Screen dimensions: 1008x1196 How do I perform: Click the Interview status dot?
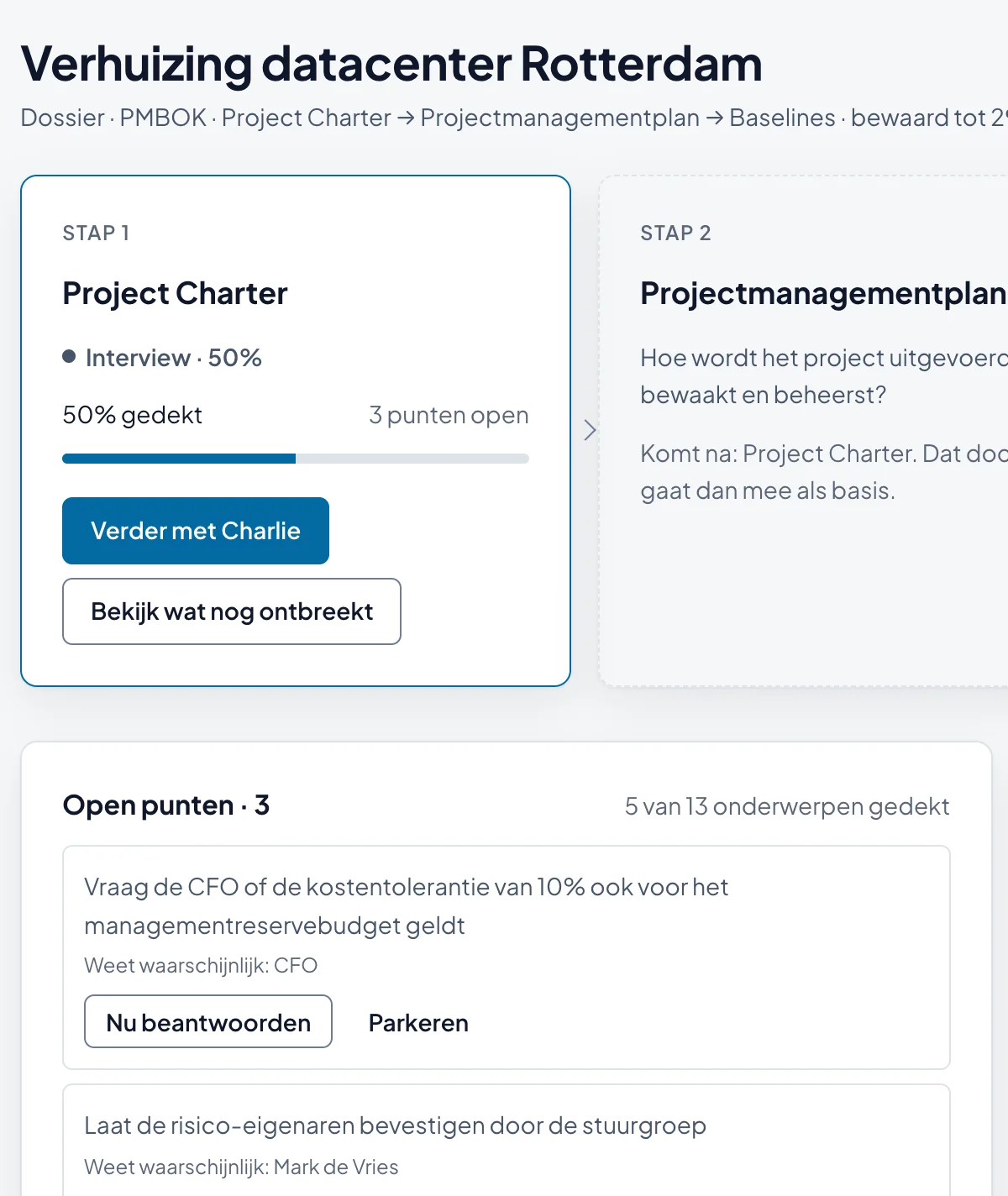70,356
